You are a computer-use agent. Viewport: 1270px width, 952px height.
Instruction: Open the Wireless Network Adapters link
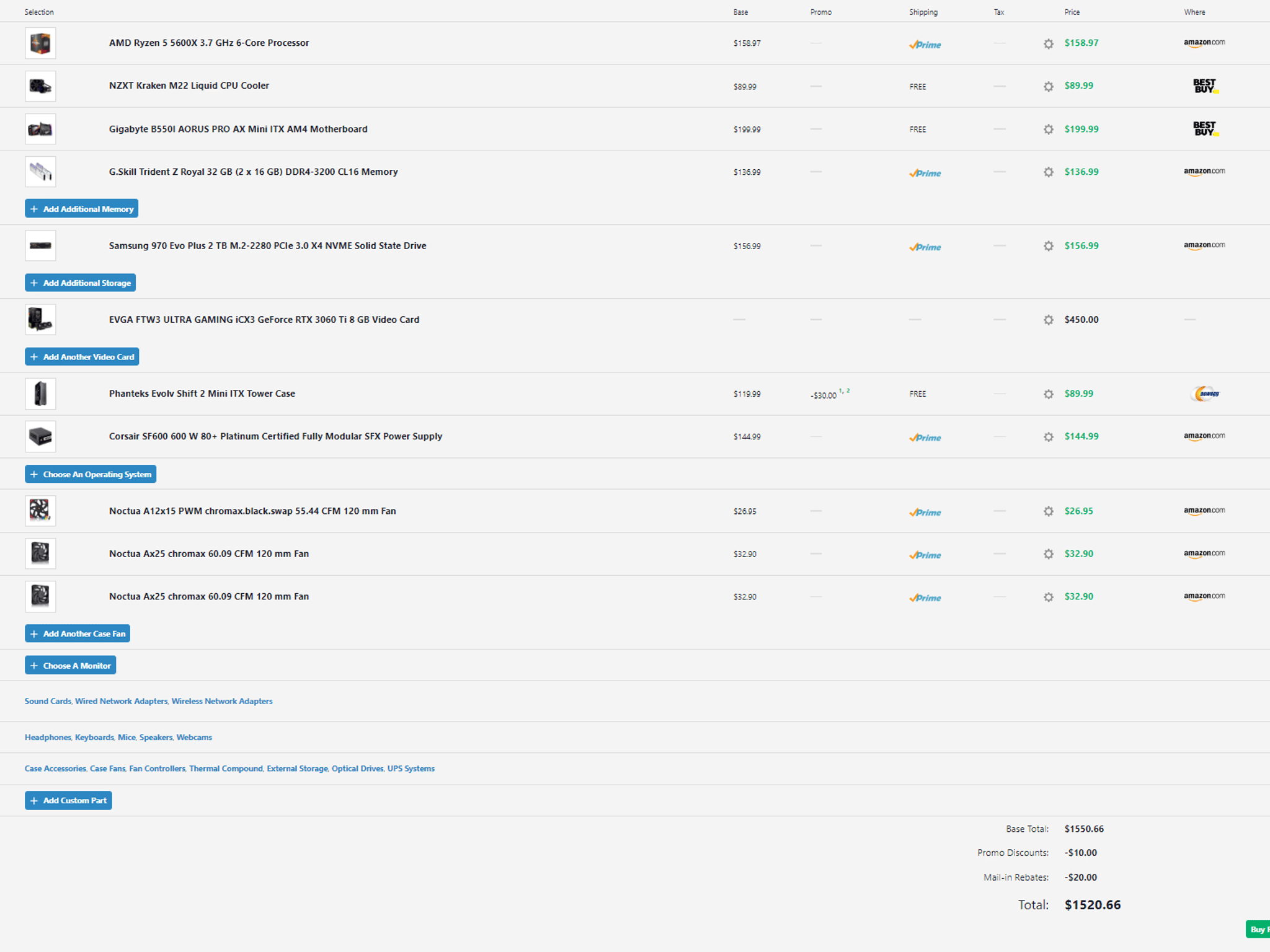tap(222, 701)
